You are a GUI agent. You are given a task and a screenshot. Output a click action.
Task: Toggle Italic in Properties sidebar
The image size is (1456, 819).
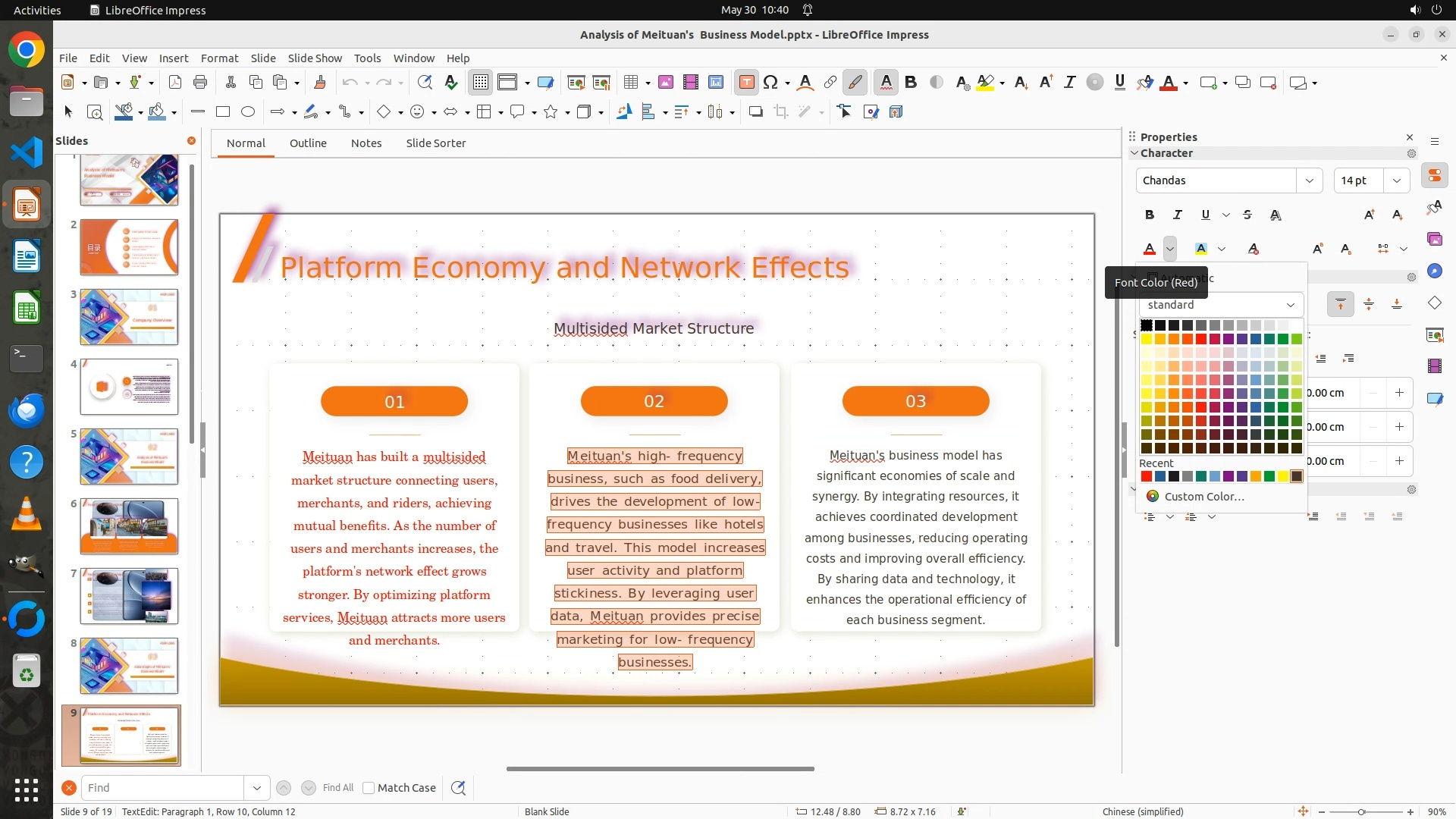1177,215
